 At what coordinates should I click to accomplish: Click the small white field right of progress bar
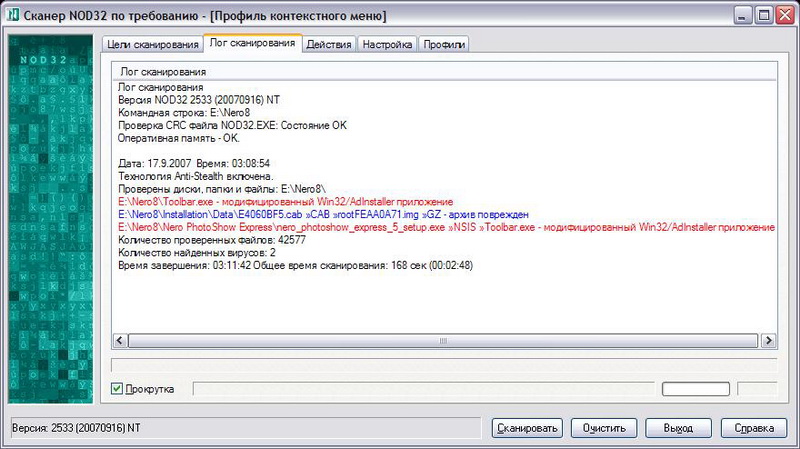click(695, 389)
